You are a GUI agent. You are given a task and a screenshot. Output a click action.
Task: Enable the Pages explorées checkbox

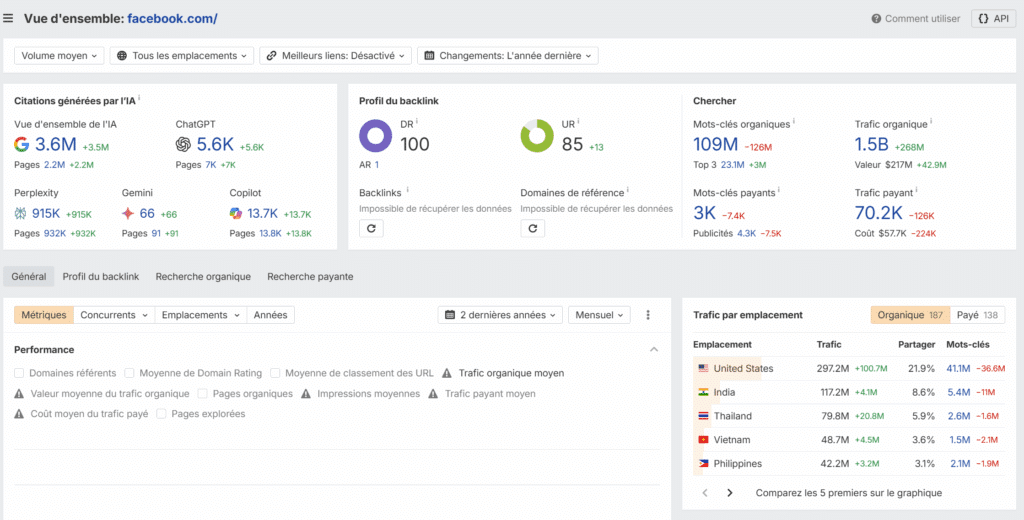[x=161, y=414]
